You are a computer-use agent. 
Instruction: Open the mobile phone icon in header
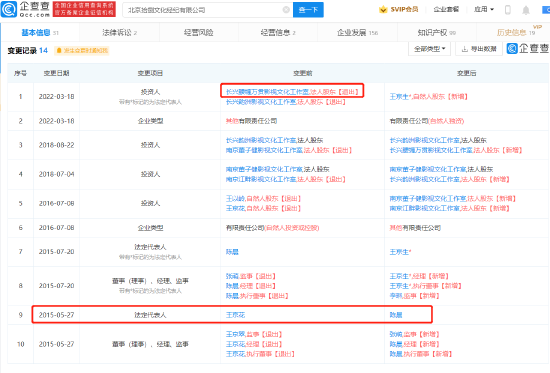coord(508,10)
